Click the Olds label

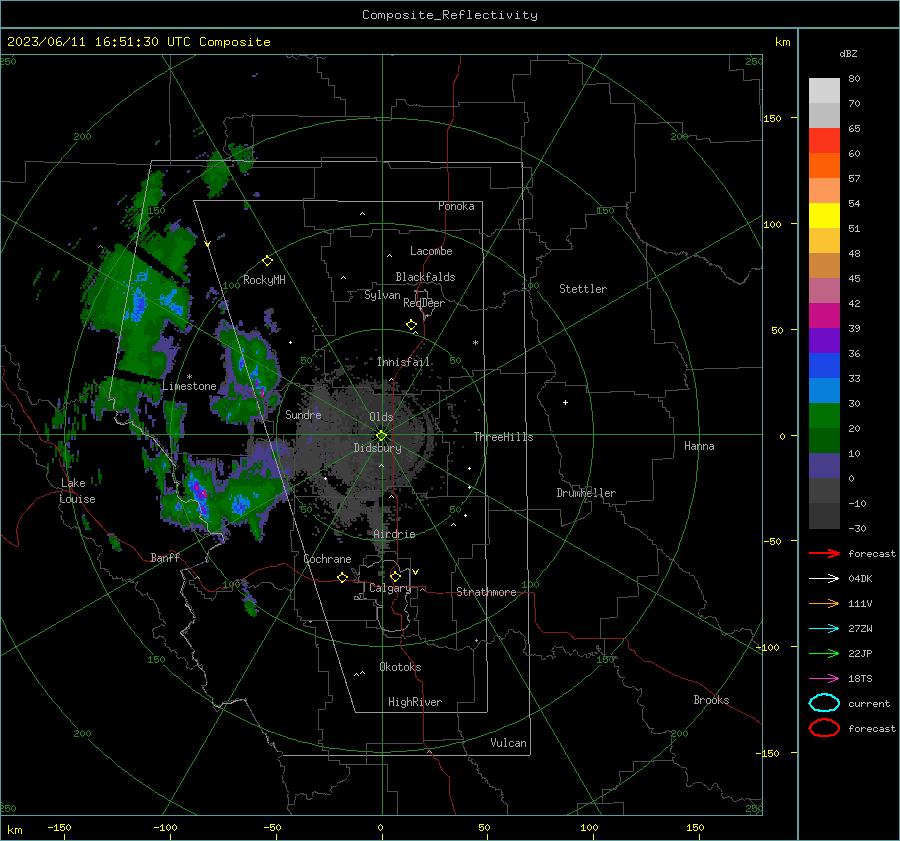click(x=381, y=417)
